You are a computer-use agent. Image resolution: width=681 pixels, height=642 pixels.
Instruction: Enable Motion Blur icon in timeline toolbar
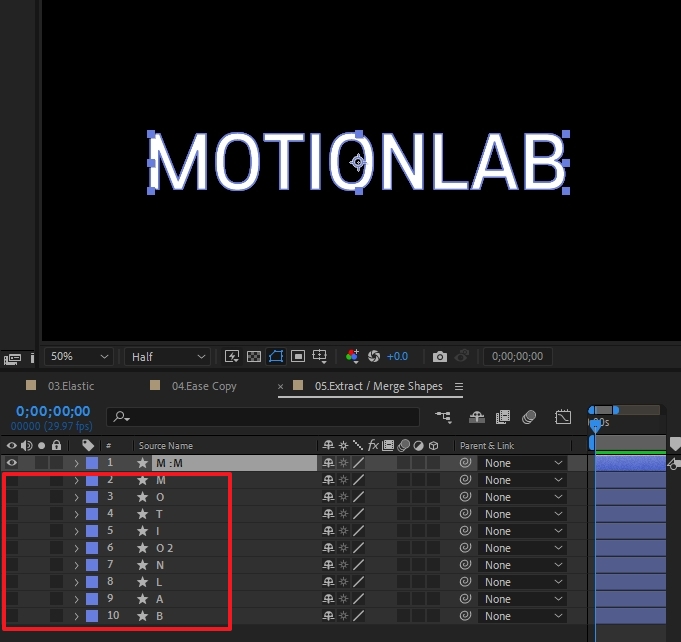[x=529, y=417]
